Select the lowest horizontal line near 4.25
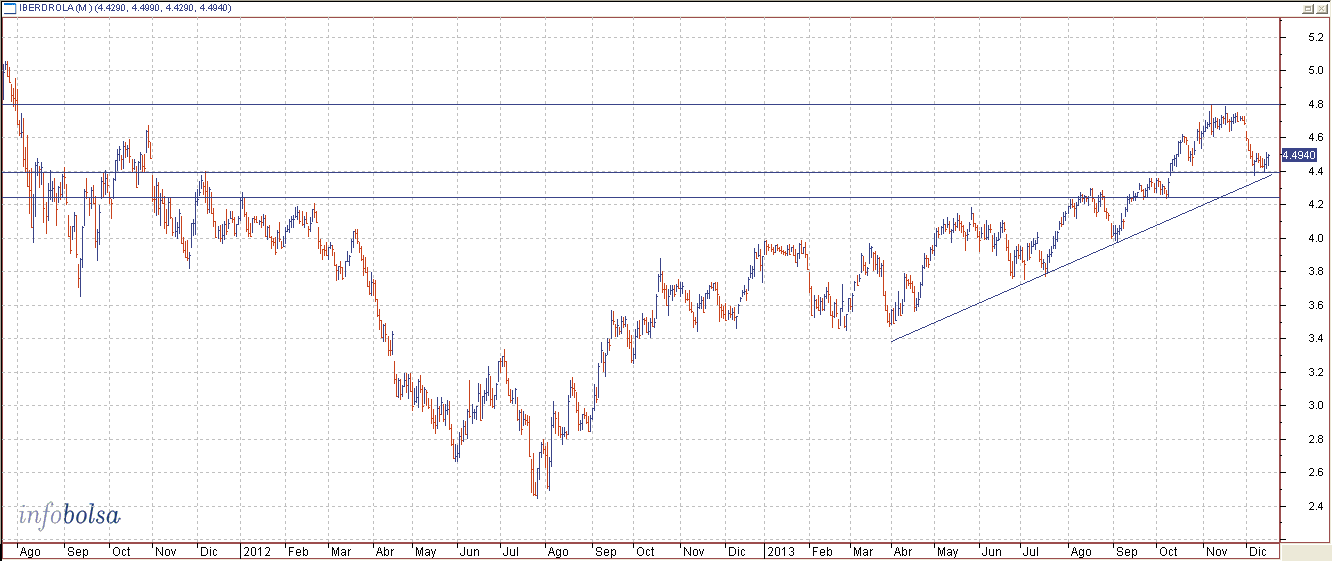The image size is (1332, 561). 640,197
